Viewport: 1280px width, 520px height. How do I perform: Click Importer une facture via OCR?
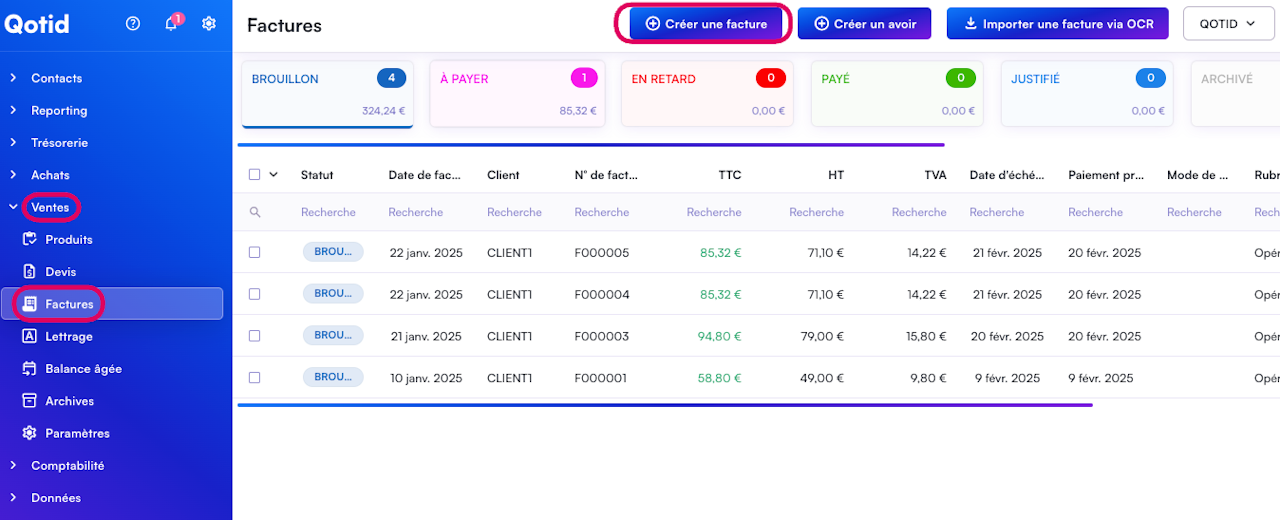pyautogui.click(x=1057, y=24)
